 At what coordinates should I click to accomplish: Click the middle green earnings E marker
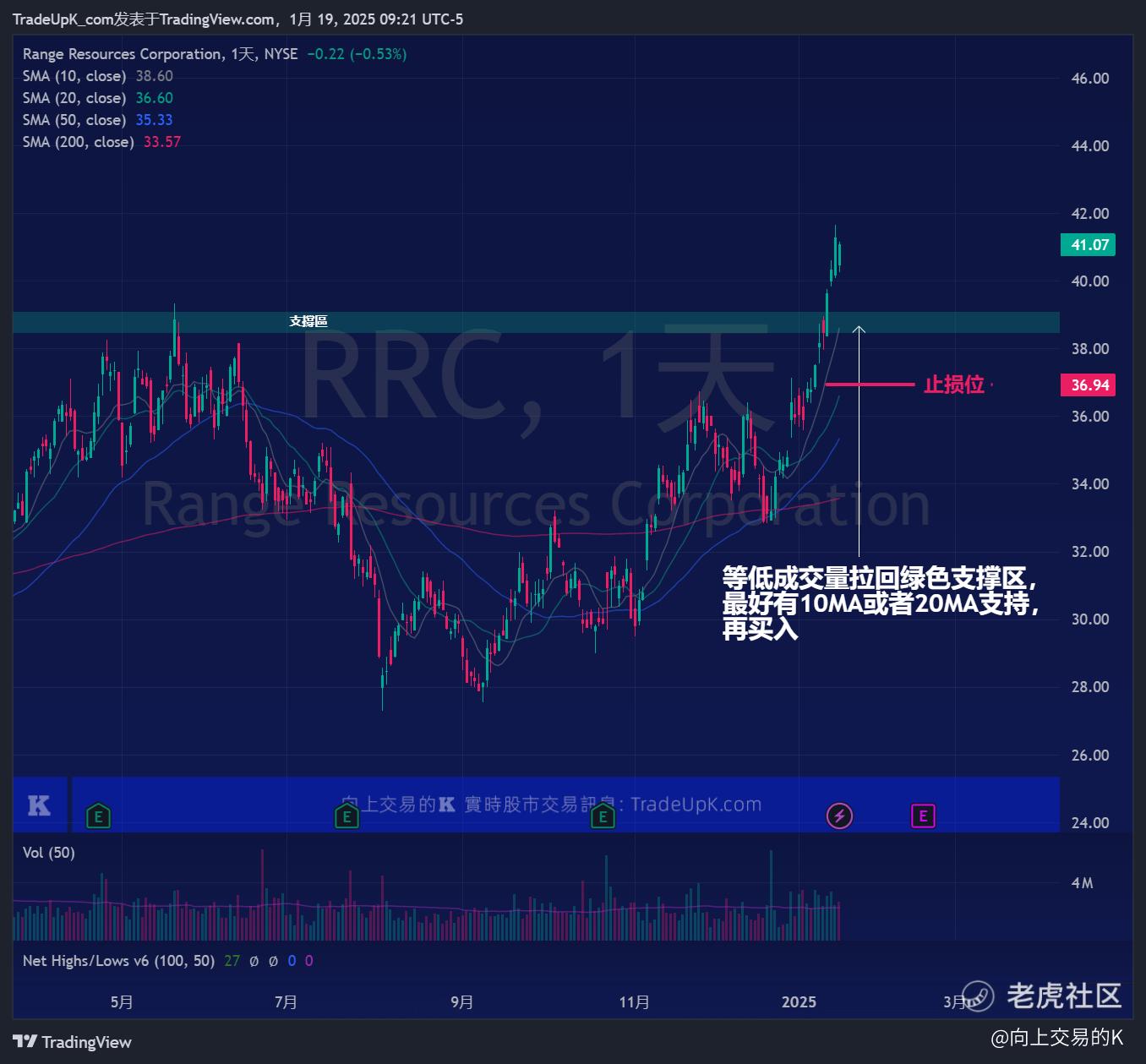pyautogui.click(x=347, y=816)
